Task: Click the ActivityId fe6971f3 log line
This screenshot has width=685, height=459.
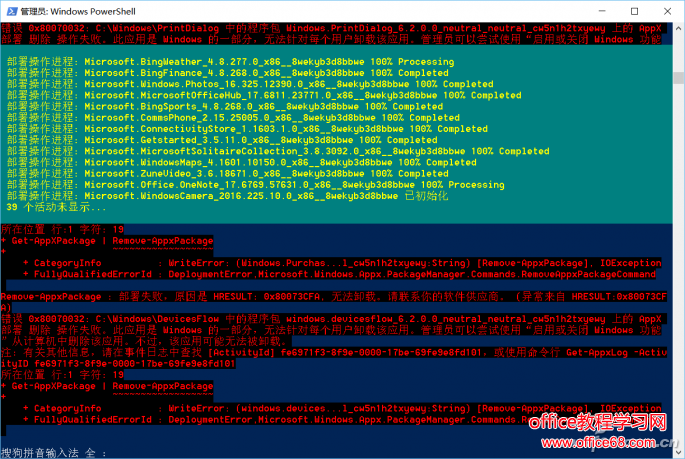Action: 334,352
